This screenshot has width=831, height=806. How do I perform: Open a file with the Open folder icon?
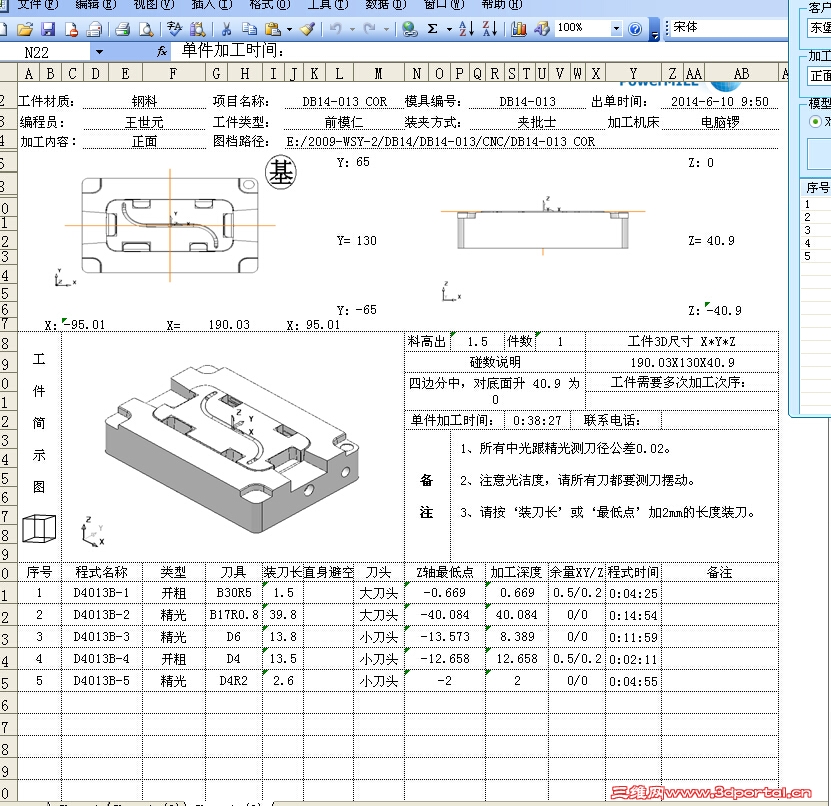click(x=24, y=29)
